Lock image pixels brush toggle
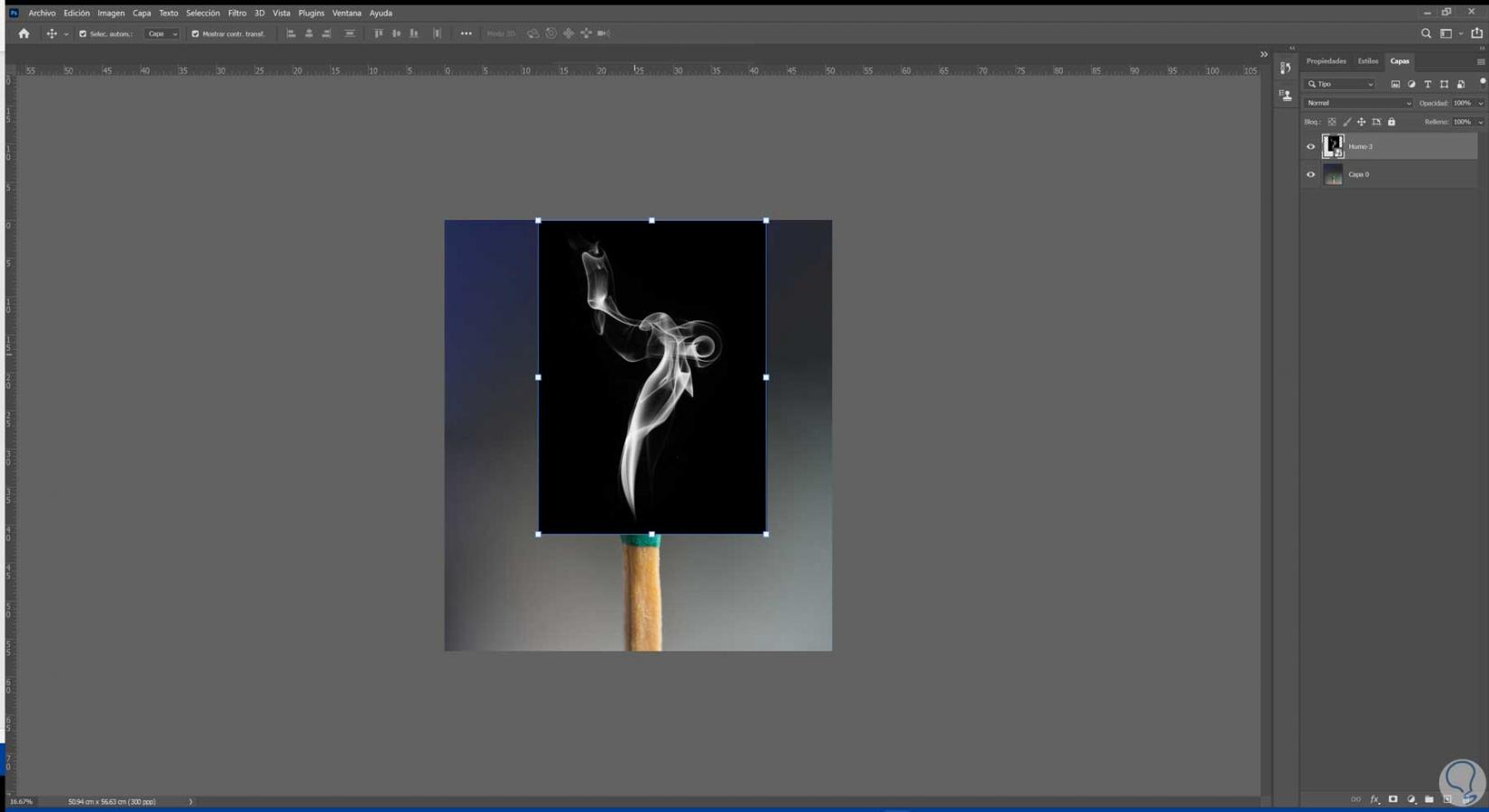Image resolution: width=1489 pixels, height=812 pixels. pyautogui.click(x=1346, y=122)
